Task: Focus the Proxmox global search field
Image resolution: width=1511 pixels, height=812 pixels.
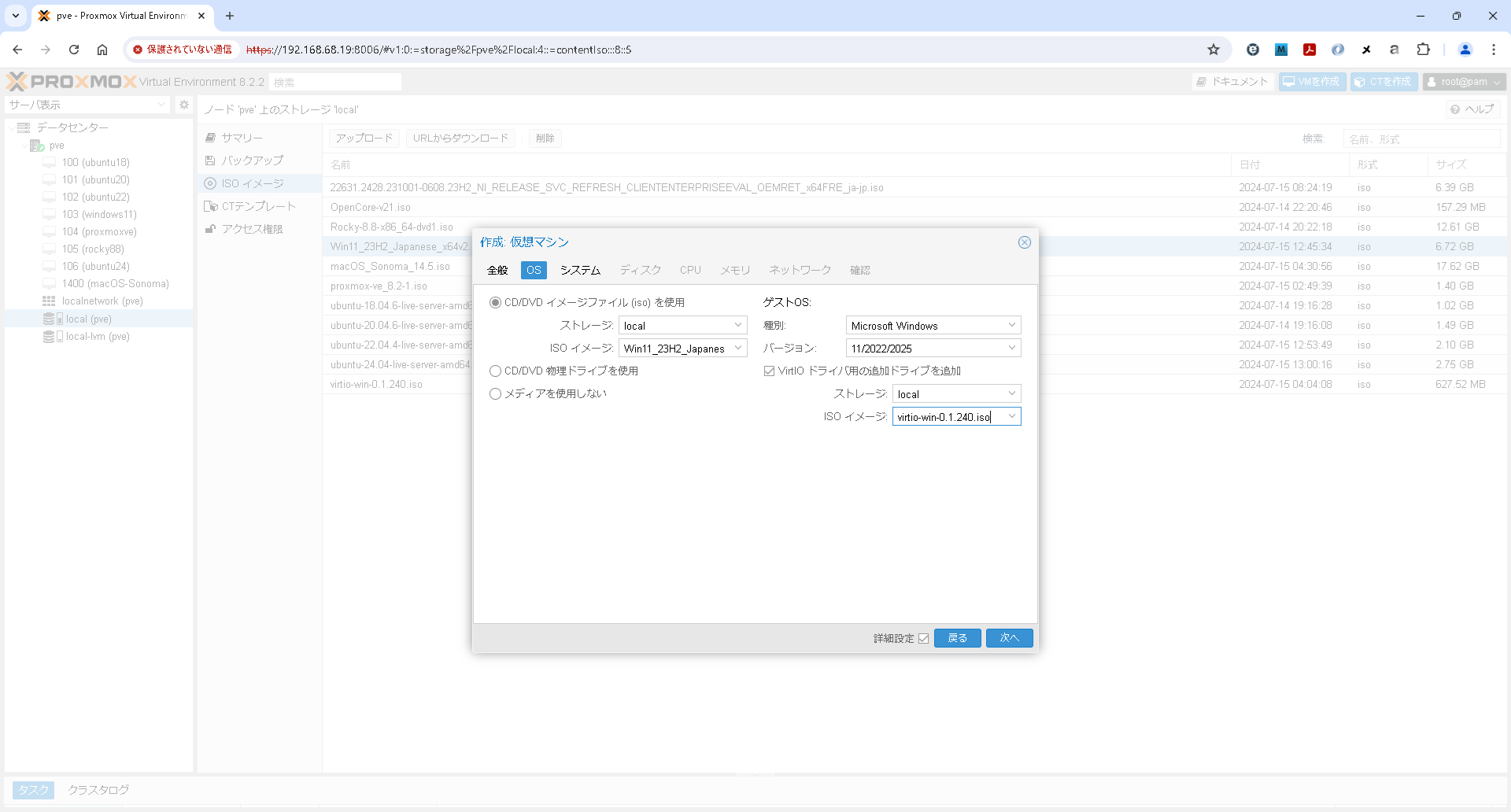Action: [335, 82]
